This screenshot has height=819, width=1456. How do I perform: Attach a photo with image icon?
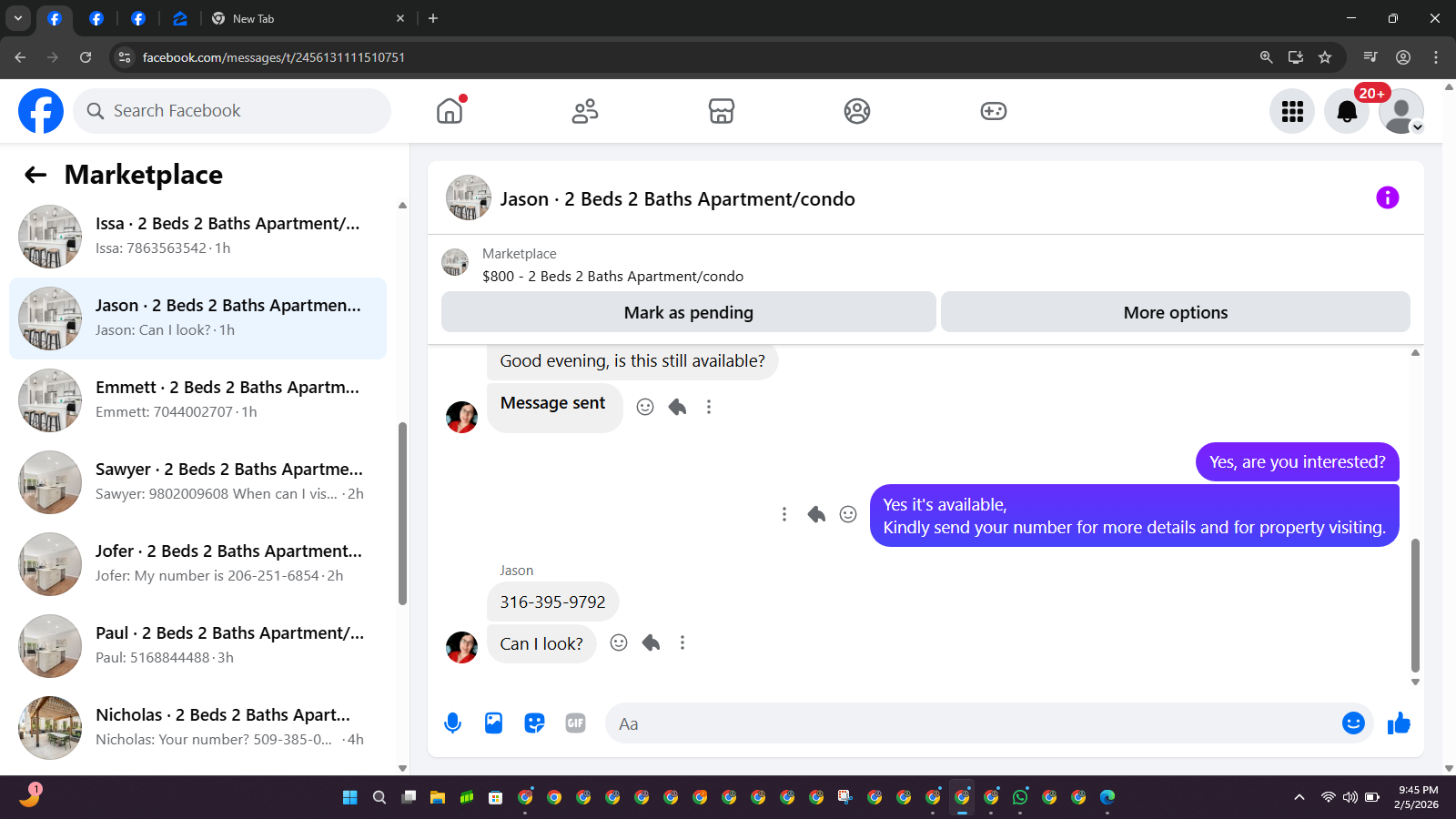pyautogui.click(x=493, y=723)
